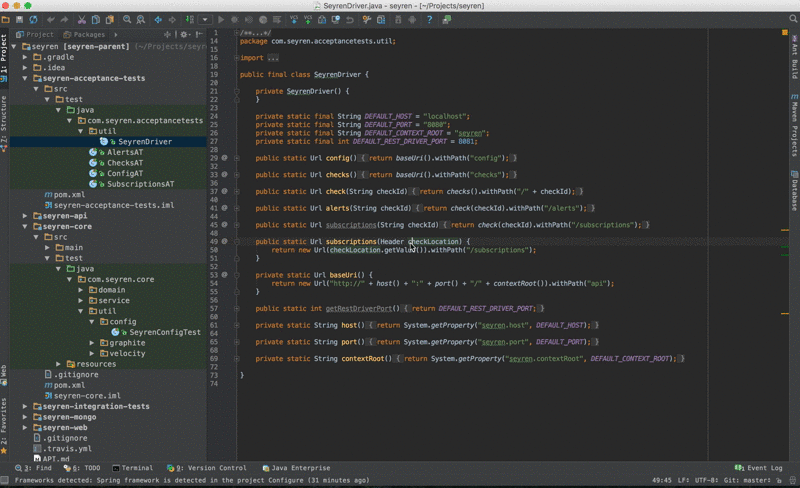The height and width of the screenshot is (488, 800).
Task: Open the Ant Build side panel
Action: tap(794, 57)
